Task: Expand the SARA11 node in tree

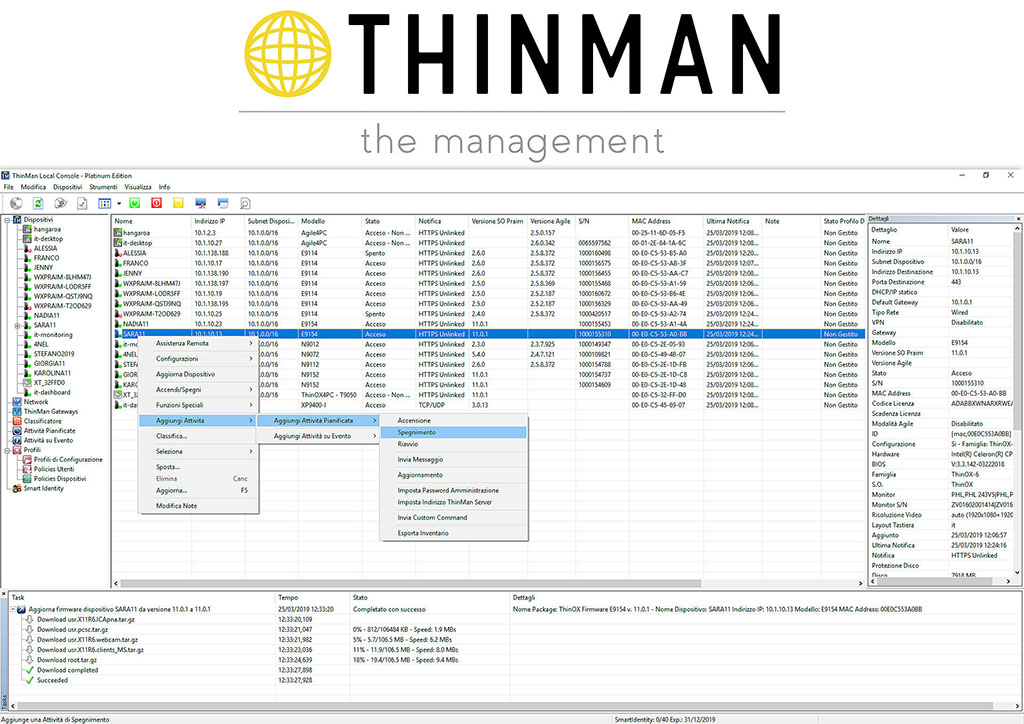Action: coord(17,325)
